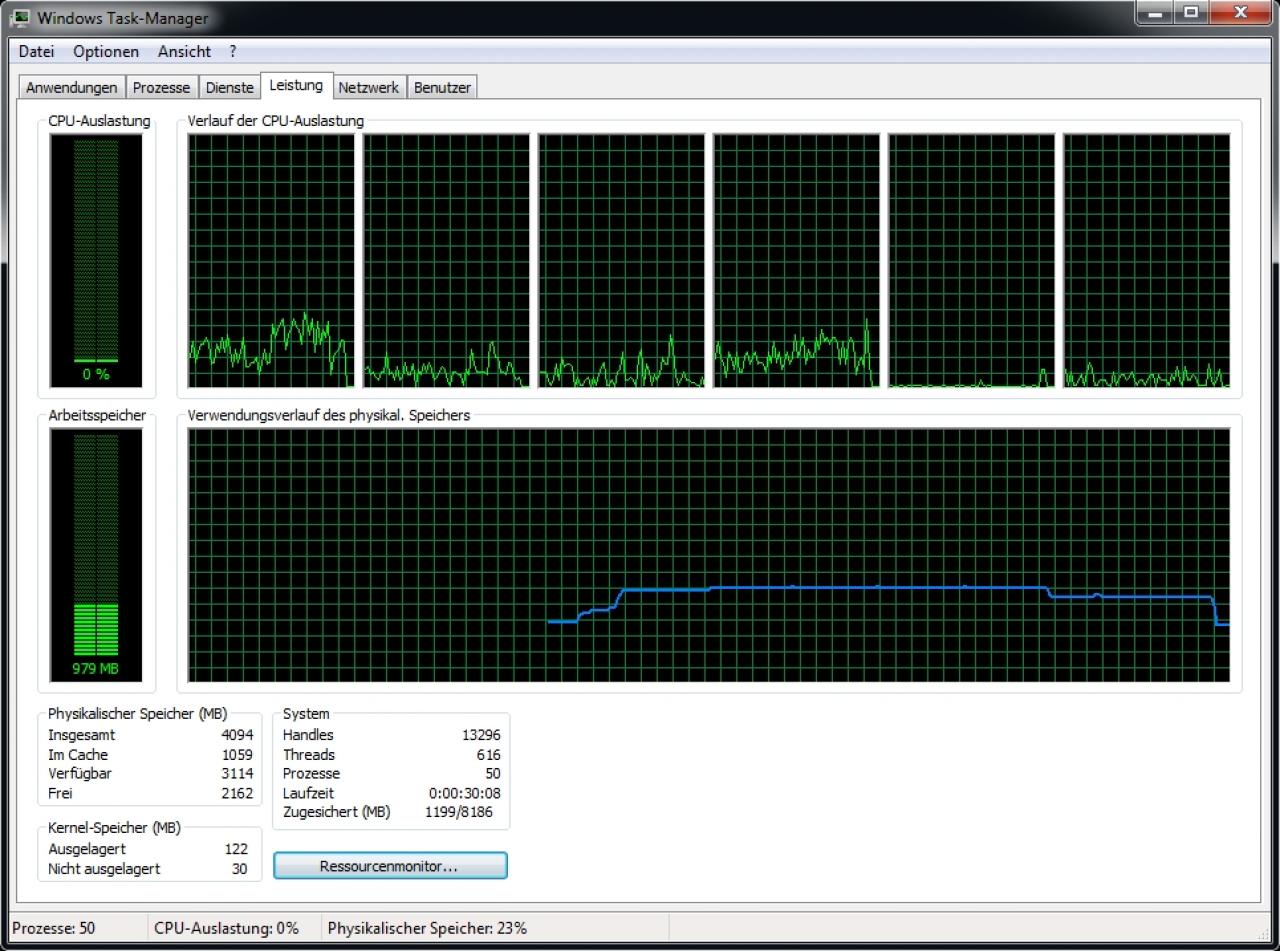Click the fifth CPU core history graph
Image resolution: width=1280 pixels, height=951 pixels.
click(x=971, y=260)
